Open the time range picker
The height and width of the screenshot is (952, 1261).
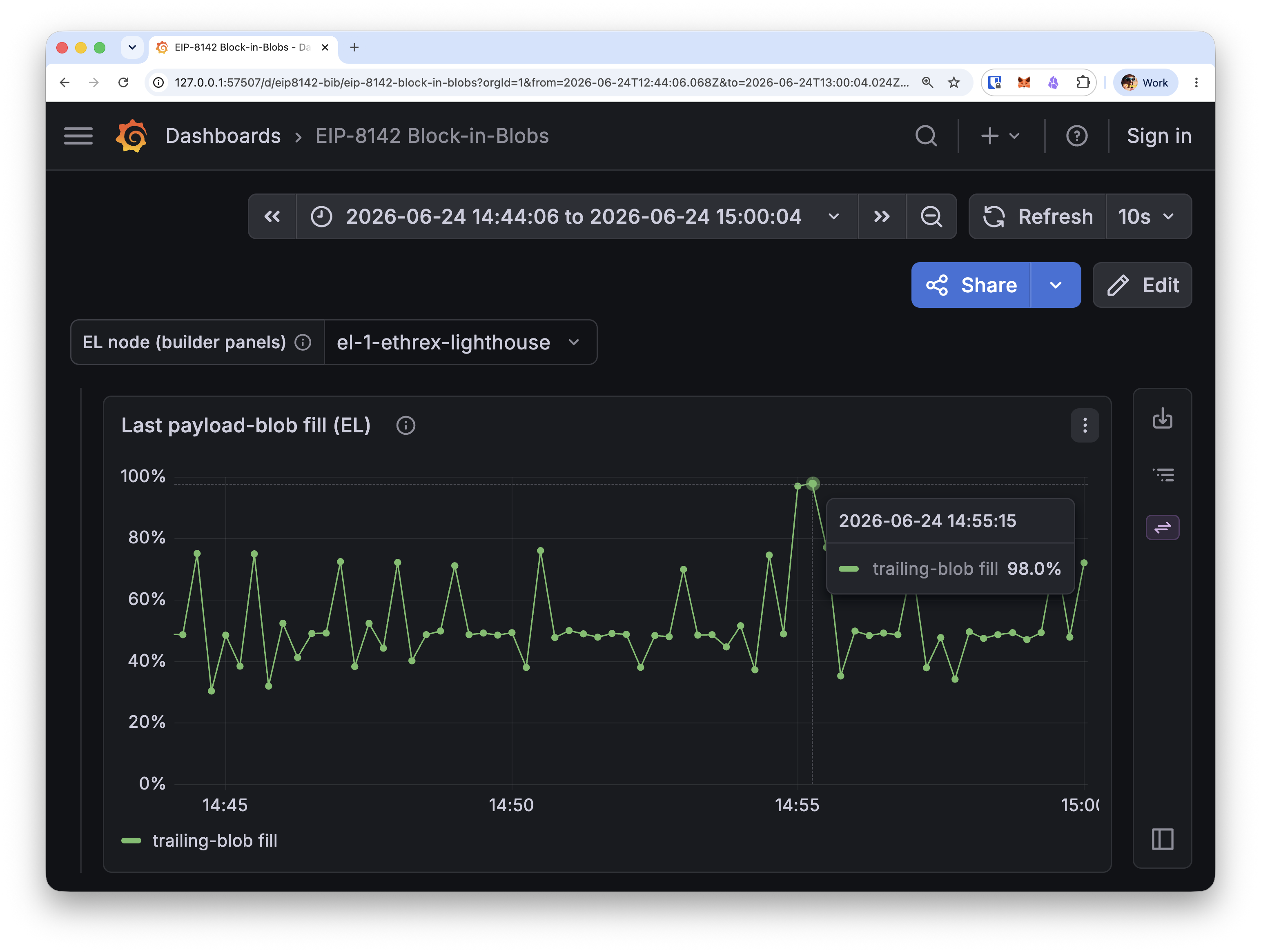coord(577,217)
